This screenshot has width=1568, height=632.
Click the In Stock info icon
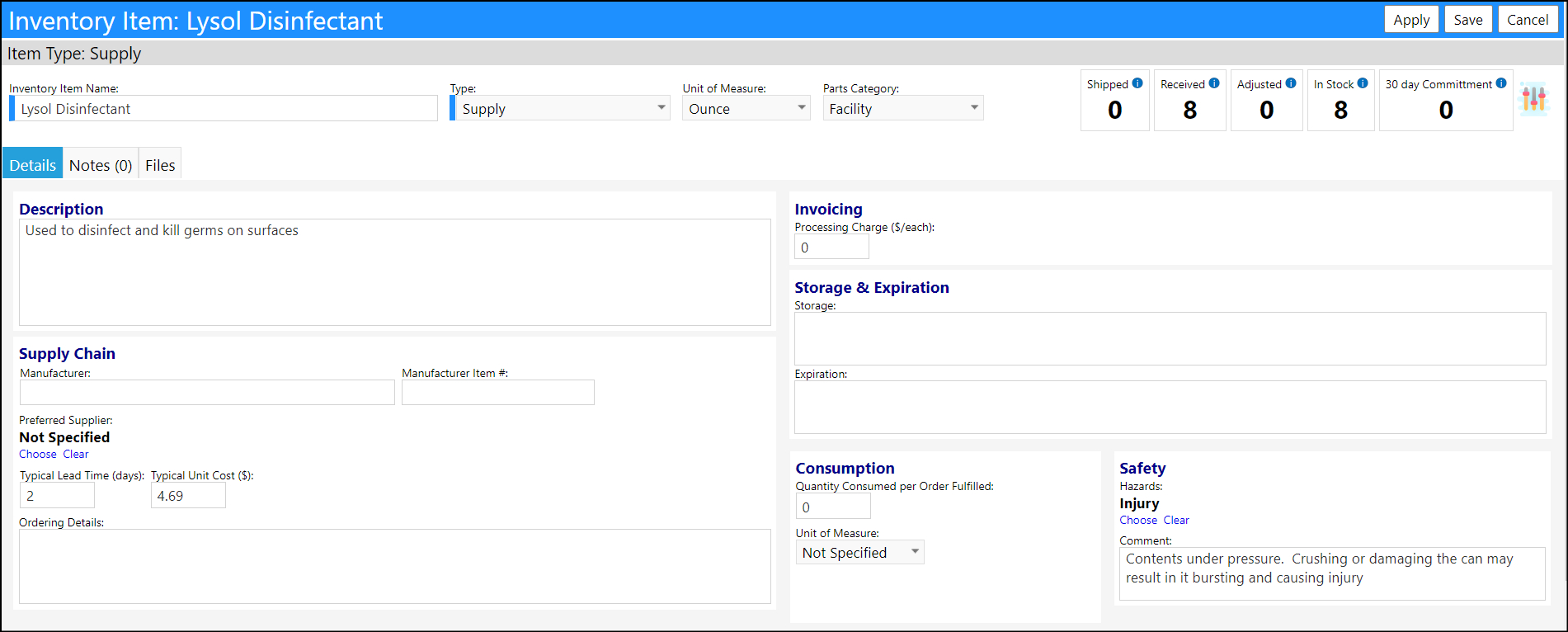(x=1363, y=83)
